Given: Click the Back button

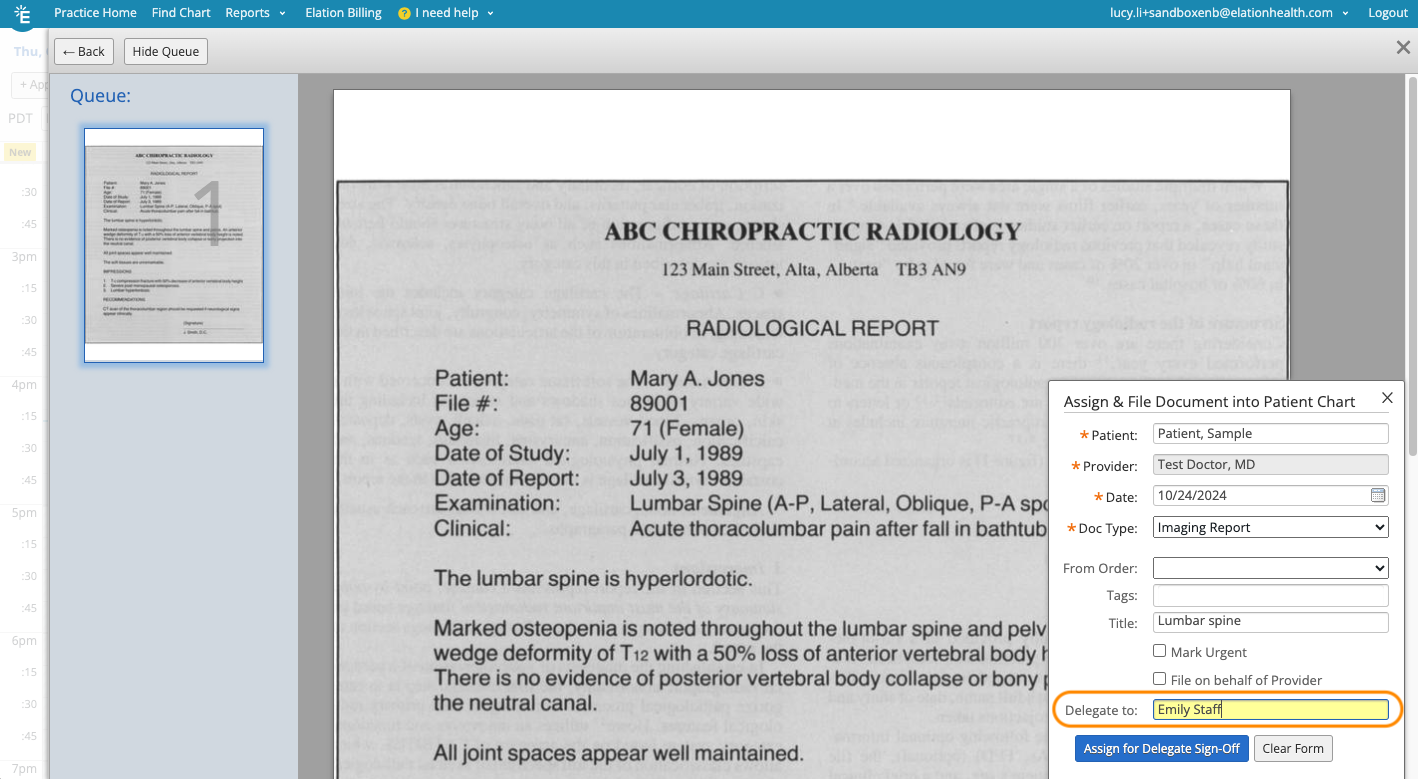Looking at the screenshot, I should [x=83, y=51].
